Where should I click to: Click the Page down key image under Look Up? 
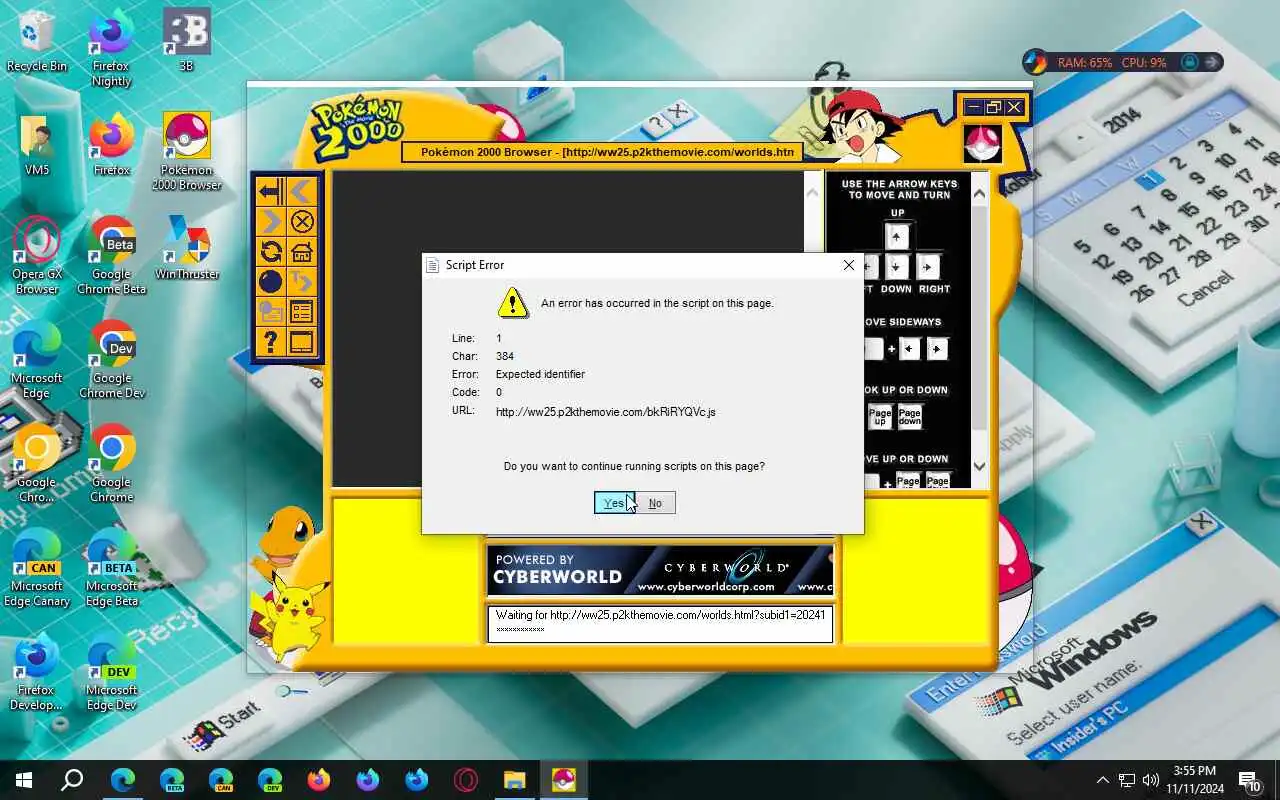tap(910, 416)
